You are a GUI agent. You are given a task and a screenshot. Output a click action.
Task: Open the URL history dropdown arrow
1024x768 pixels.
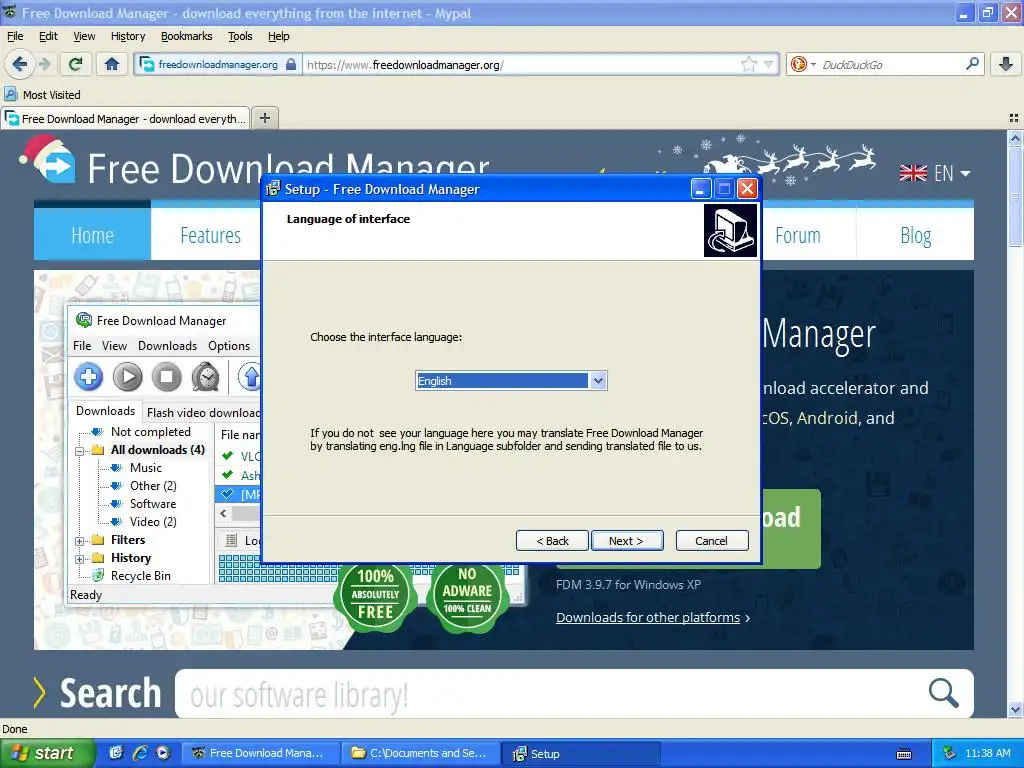[x=769, y=64]
